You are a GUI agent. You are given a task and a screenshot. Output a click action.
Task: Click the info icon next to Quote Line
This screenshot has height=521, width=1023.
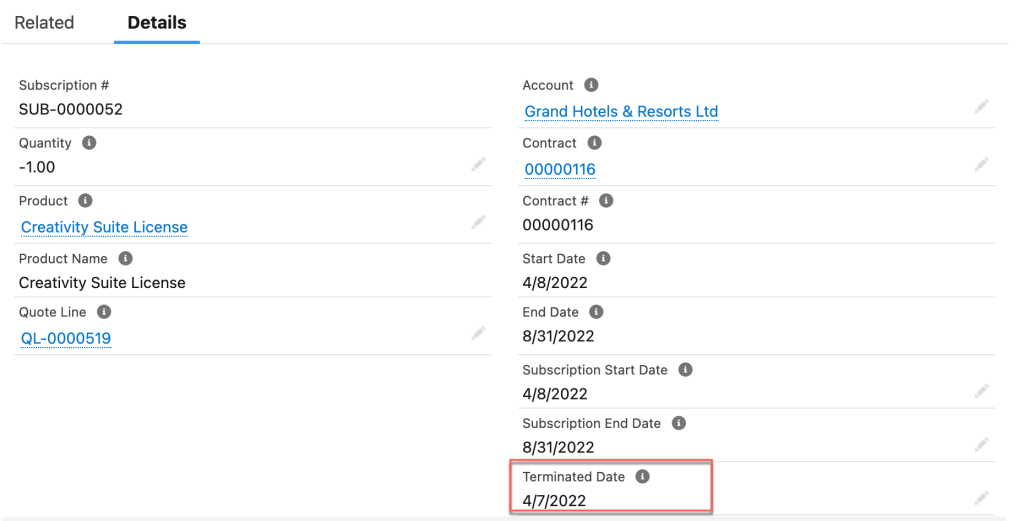(x=104, y=312)
